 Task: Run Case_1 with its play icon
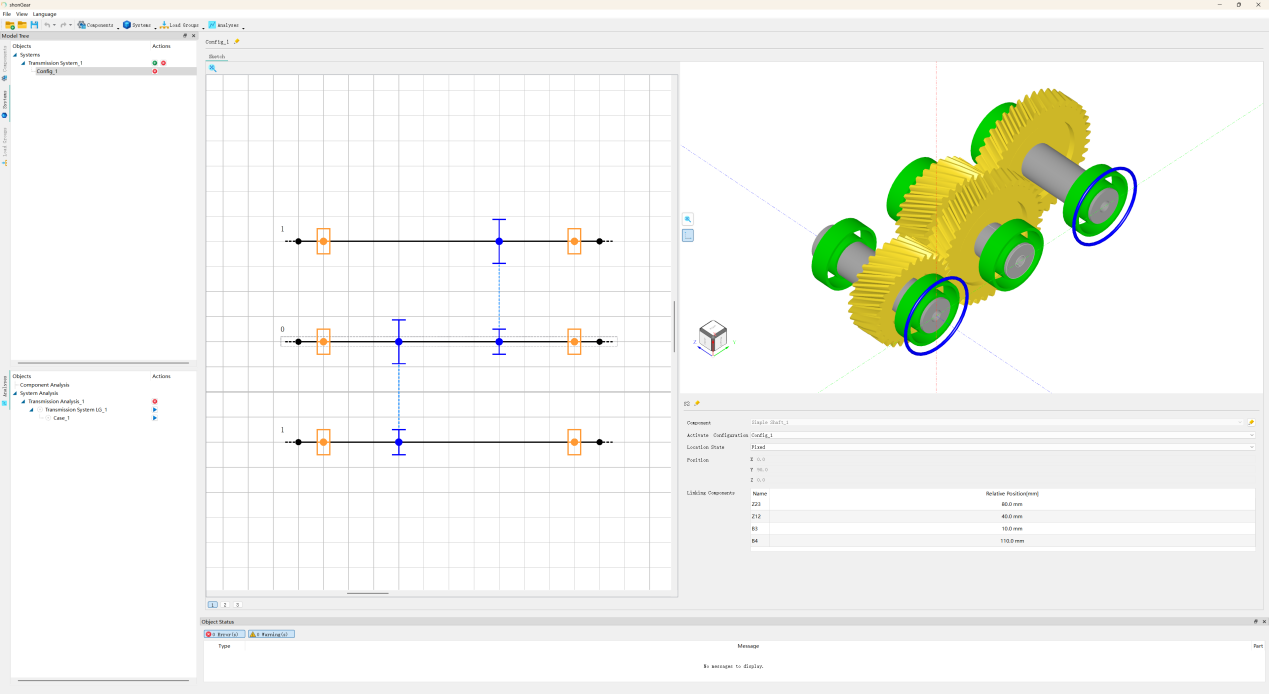tap(155, 418)
